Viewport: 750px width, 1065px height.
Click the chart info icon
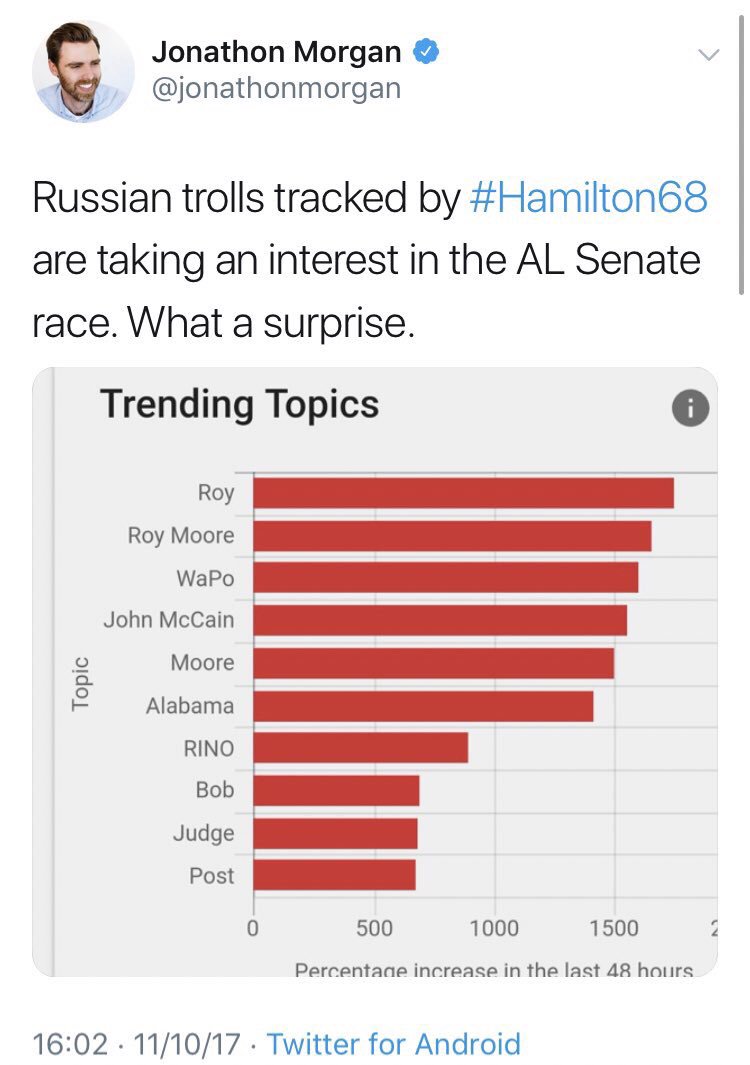pos(690,407)
